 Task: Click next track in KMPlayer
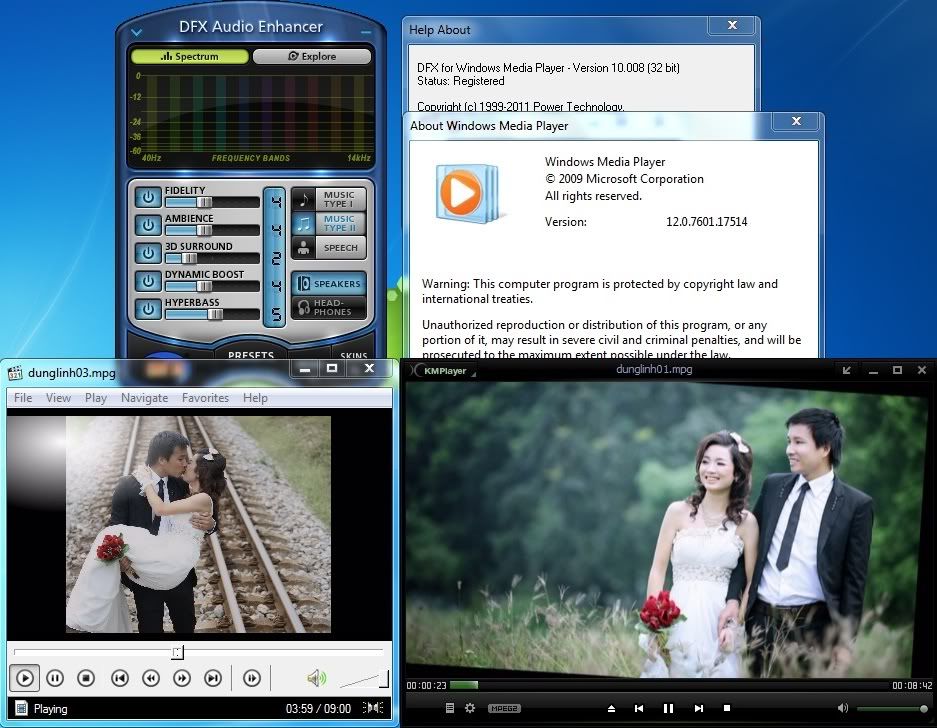pos(699,708)
